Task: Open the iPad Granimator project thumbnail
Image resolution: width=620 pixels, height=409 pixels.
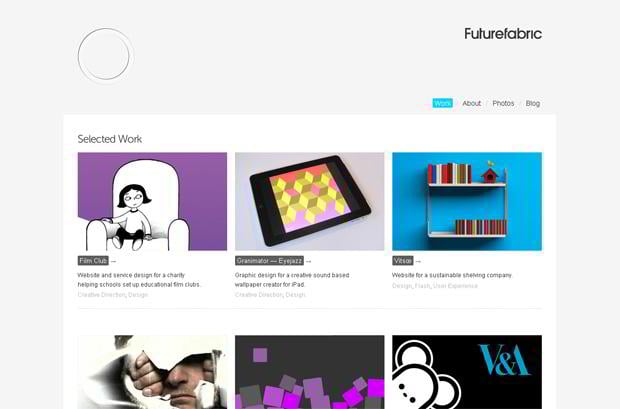Action: tap(309, 201)
